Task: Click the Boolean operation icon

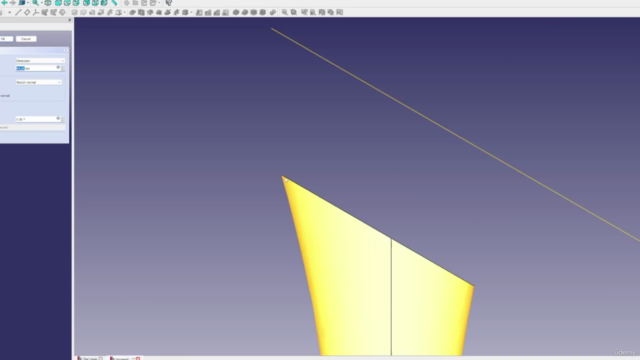Action: click(x=273, y=13)
